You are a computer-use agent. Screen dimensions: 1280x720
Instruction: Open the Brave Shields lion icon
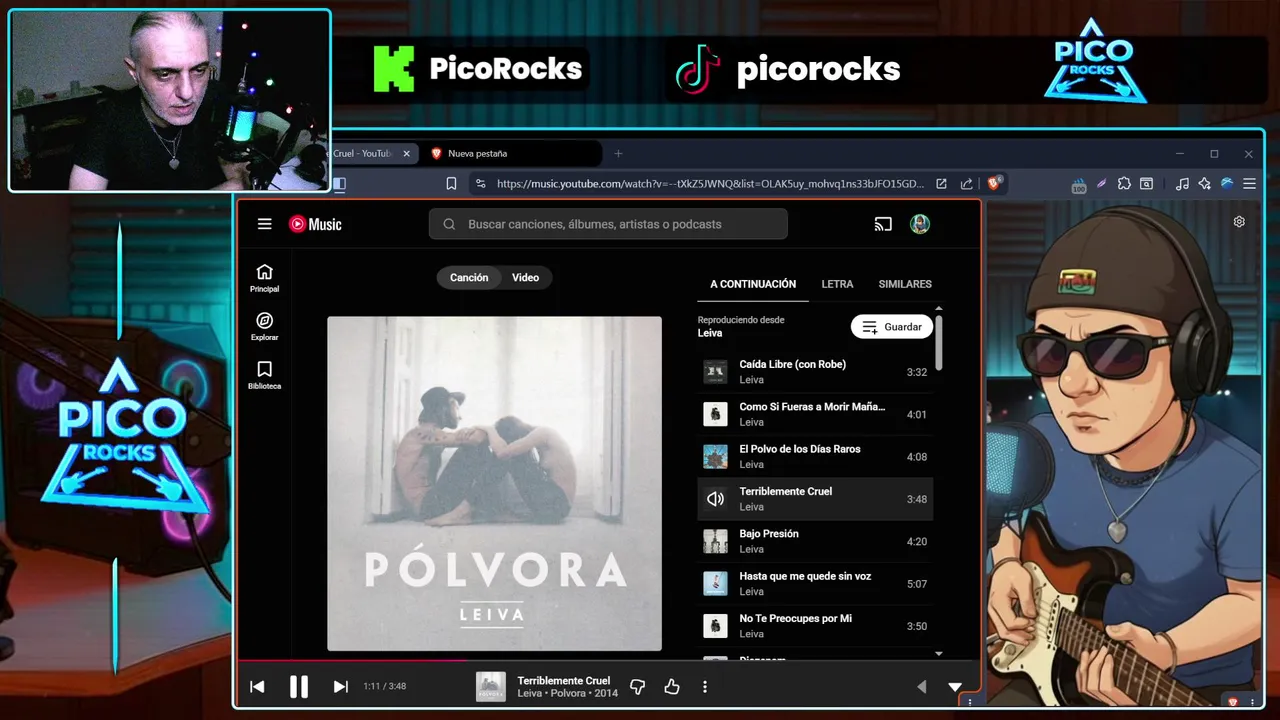click(994, 183)
